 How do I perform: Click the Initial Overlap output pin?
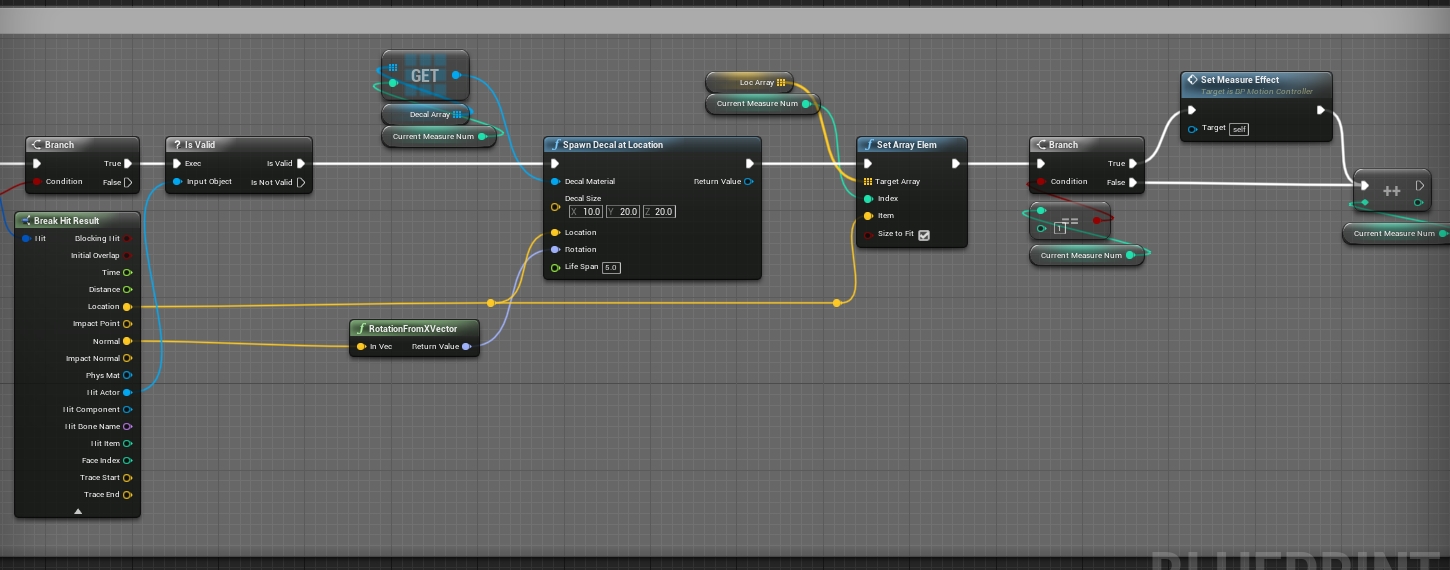[x=127, y=255]
